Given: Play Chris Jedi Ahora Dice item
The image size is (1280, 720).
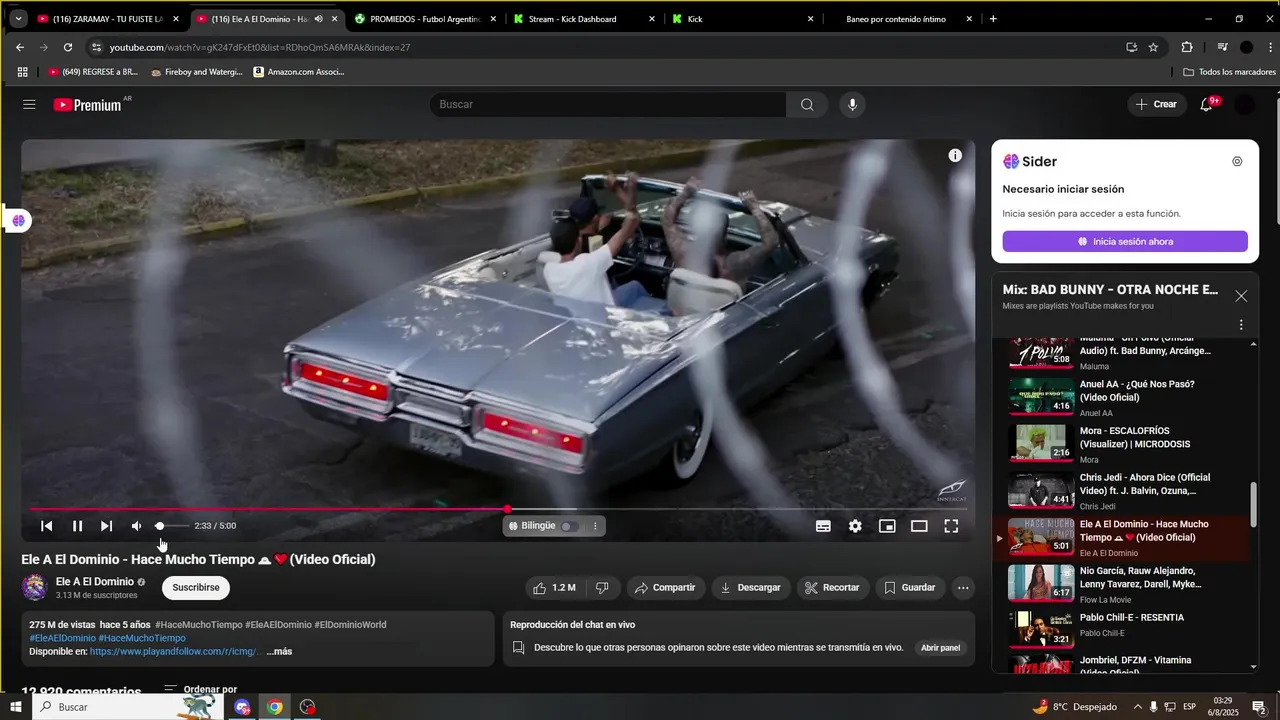Looking at the screenshot, I should pos(1125,491).
